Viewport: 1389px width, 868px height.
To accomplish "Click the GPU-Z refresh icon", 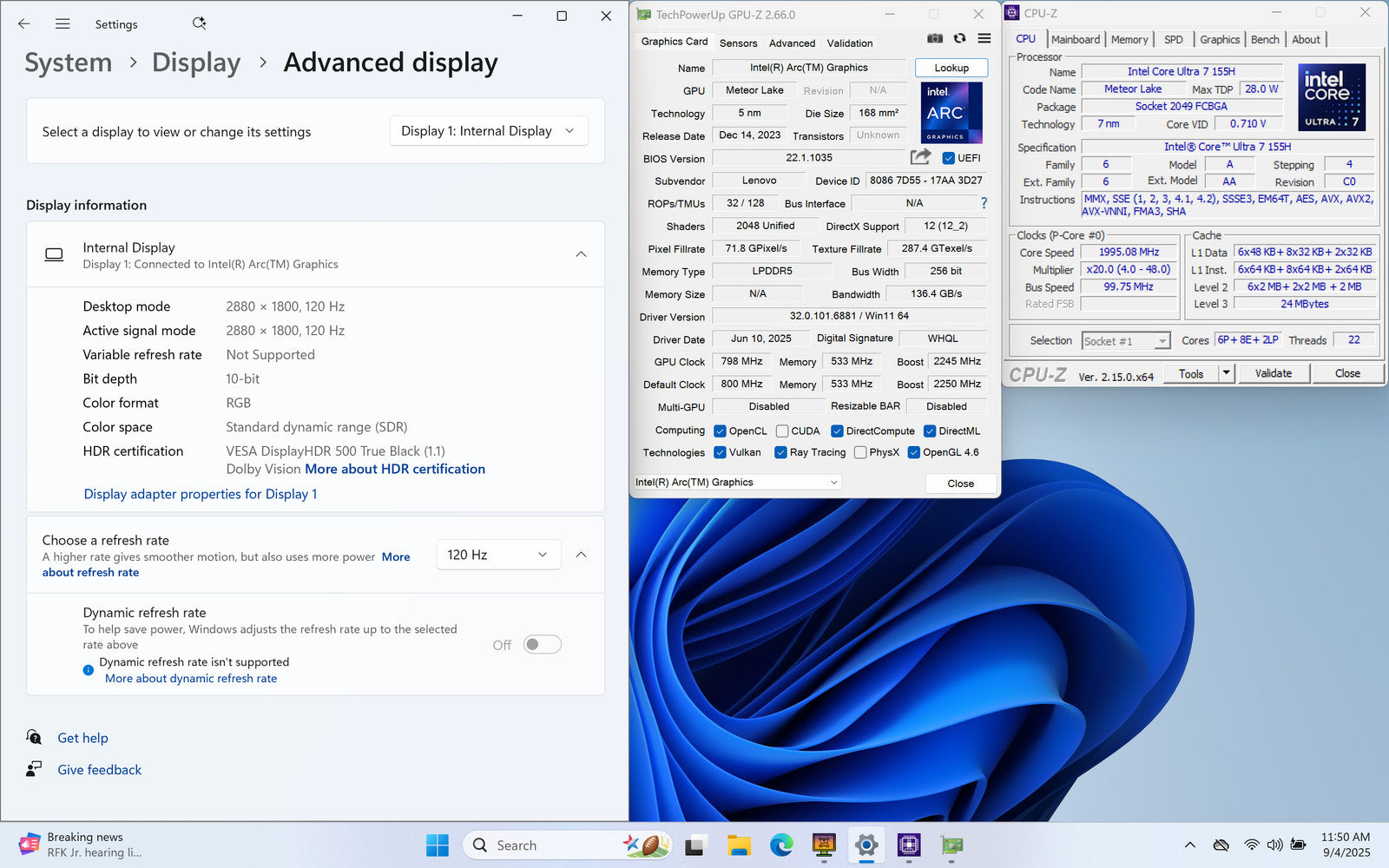I will [x=959, y=39].
